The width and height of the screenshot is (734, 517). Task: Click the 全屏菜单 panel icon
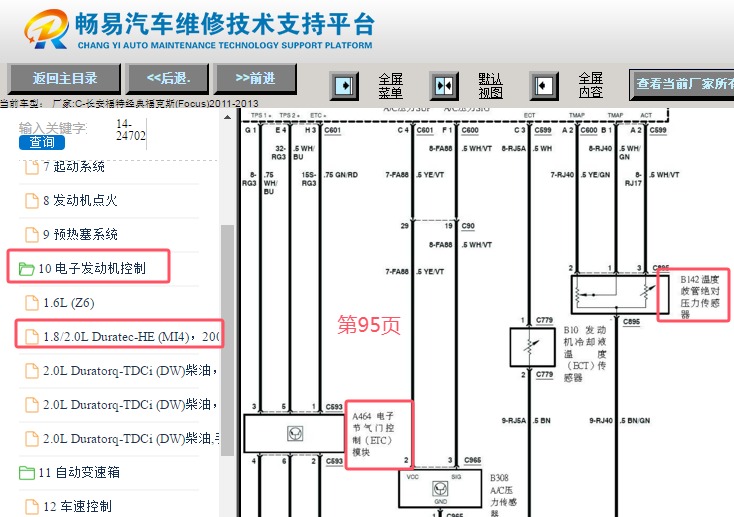[345, 86]
